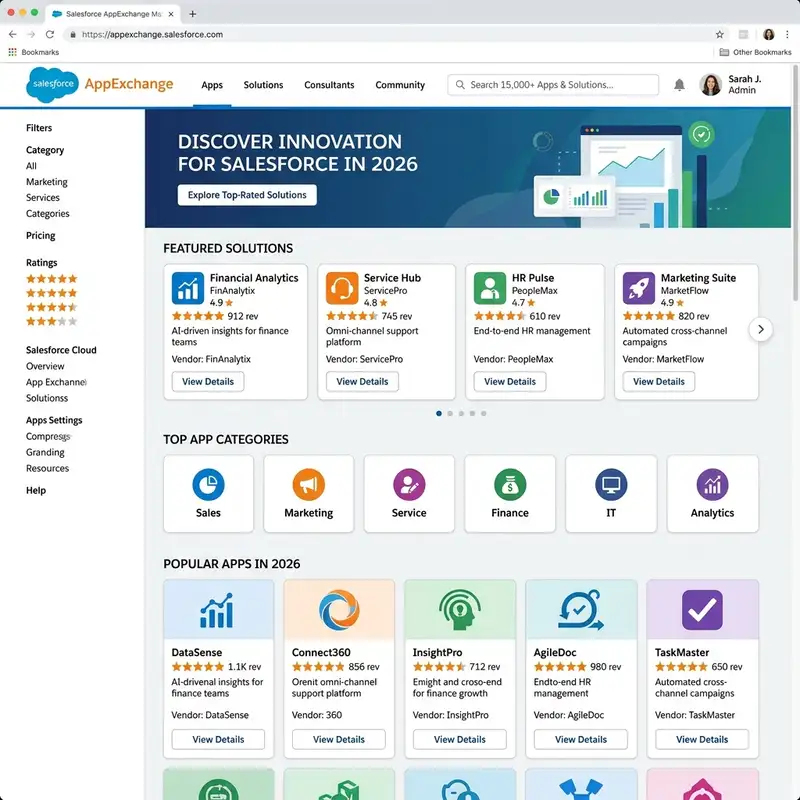
Task: Open the Consultants nav tab
Action: coord(329,85)
